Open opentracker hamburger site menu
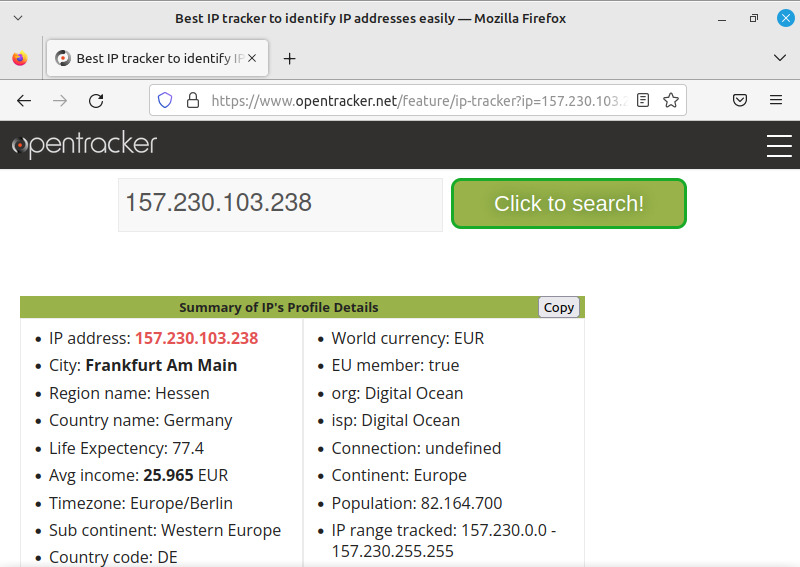This screenshot has width=800, height=567. pos(779,146)
